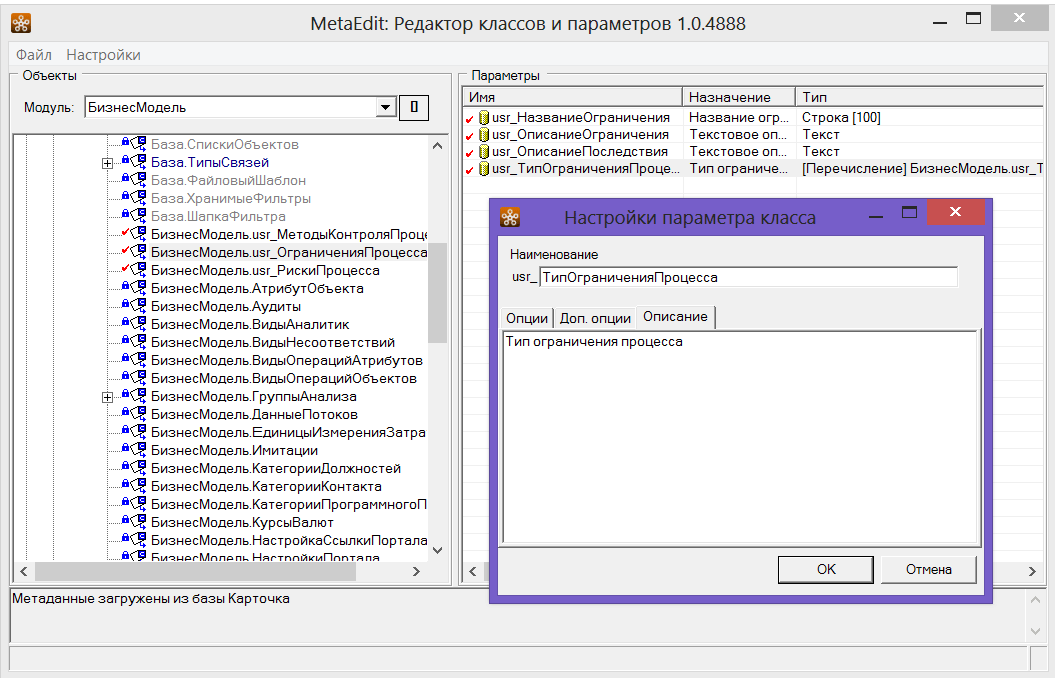The image size is (1055, 678).
Task: Click the Отмена button
Action: point(928,569)
